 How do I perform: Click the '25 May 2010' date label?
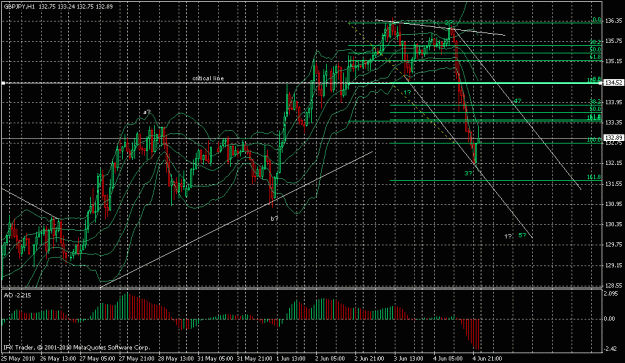[x=18, y=359]
